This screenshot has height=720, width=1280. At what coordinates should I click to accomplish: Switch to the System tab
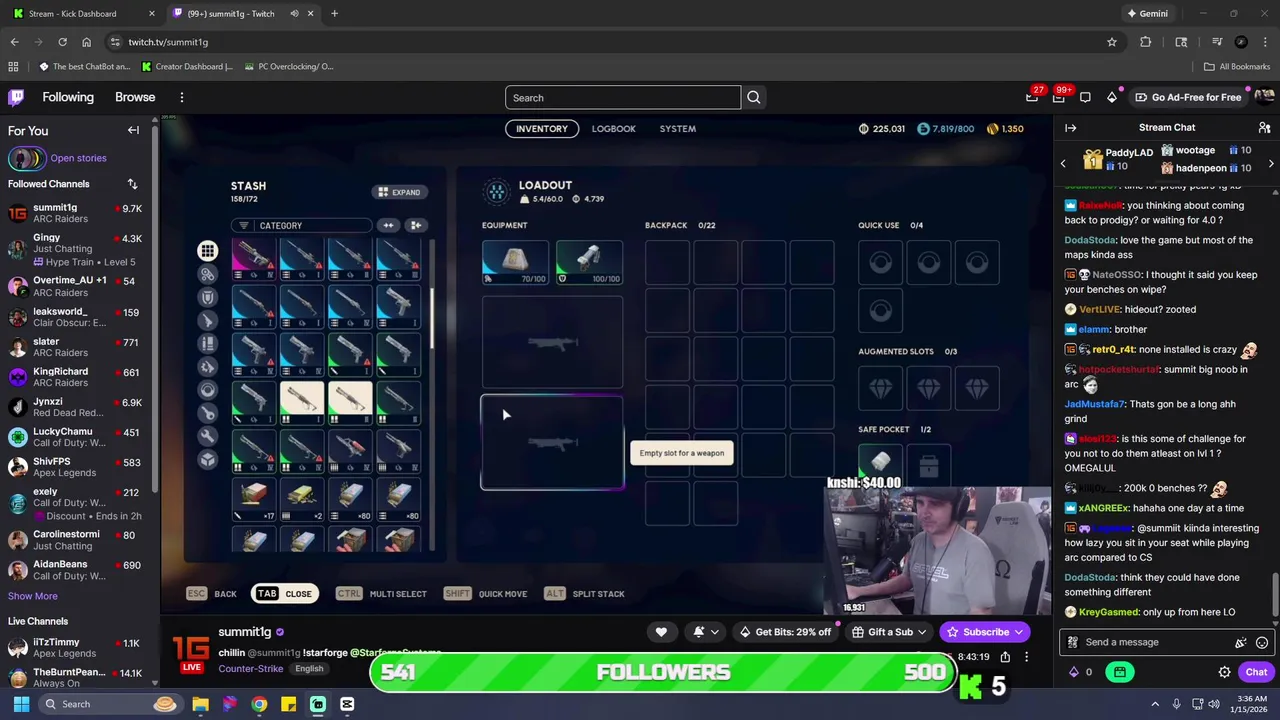pyautogui.click(x=677, y=129)
